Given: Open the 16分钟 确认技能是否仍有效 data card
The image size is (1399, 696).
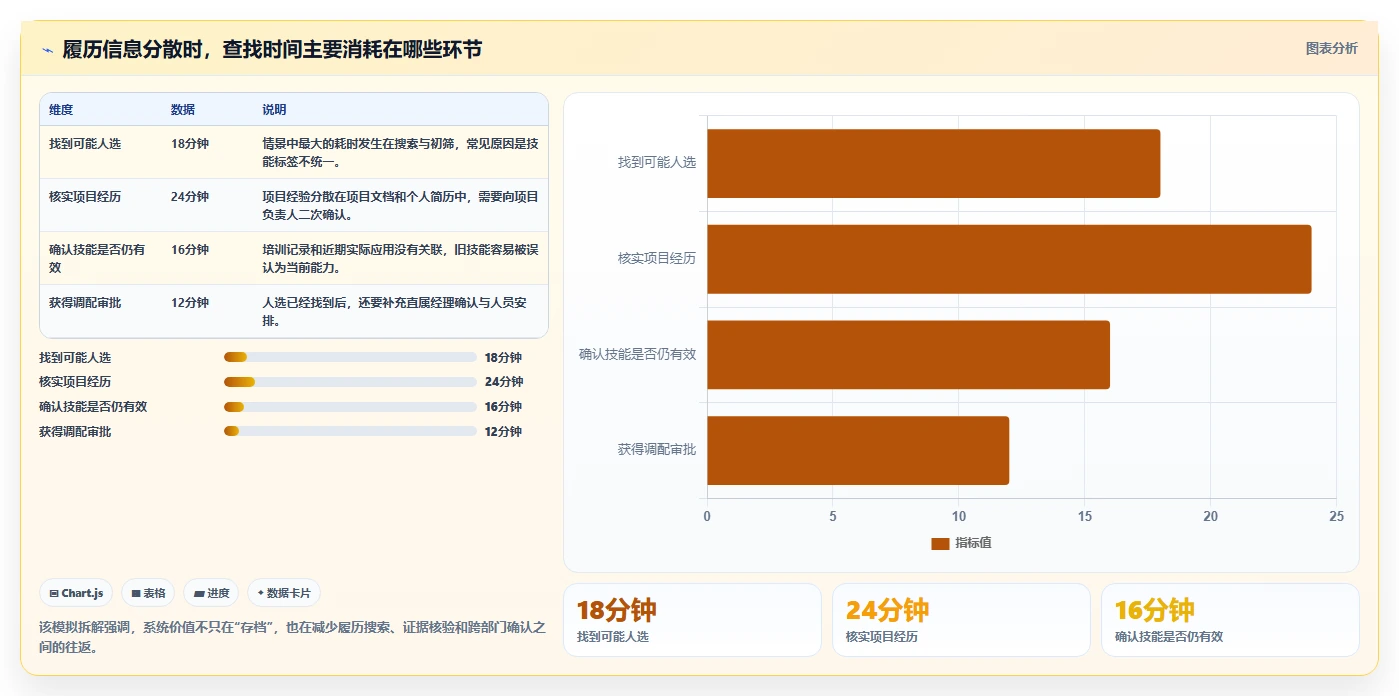Looking at the screenshot, I should tap(1230, 620).
